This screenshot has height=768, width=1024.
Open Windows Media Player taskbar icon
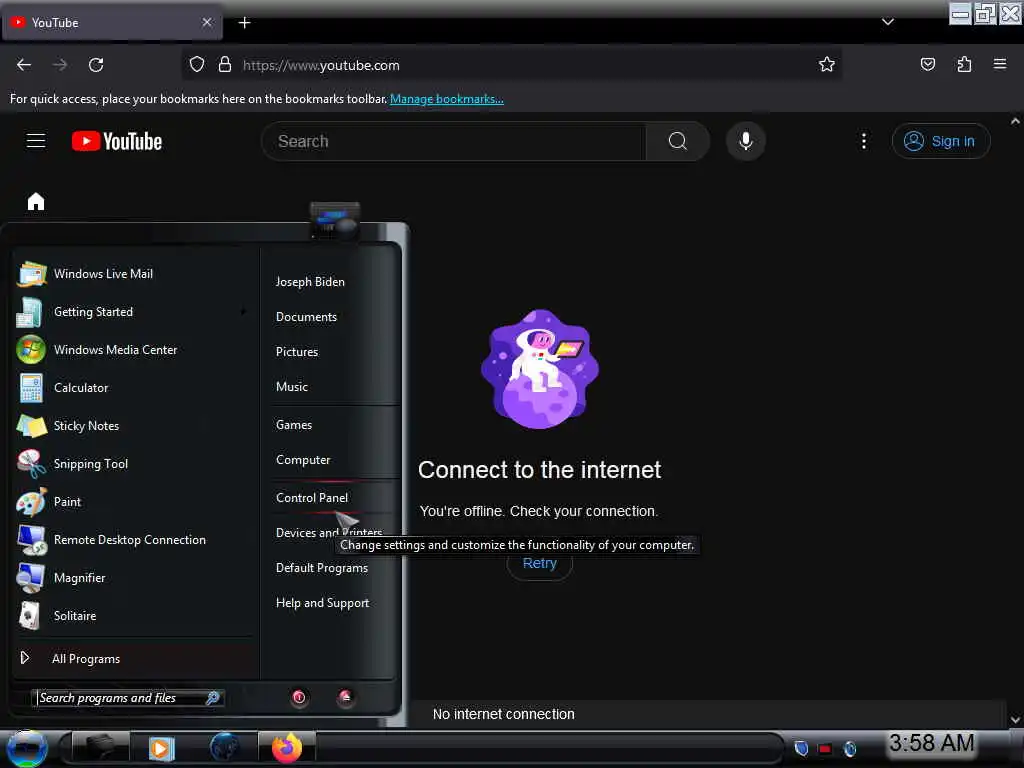click(x=161, y=748)
